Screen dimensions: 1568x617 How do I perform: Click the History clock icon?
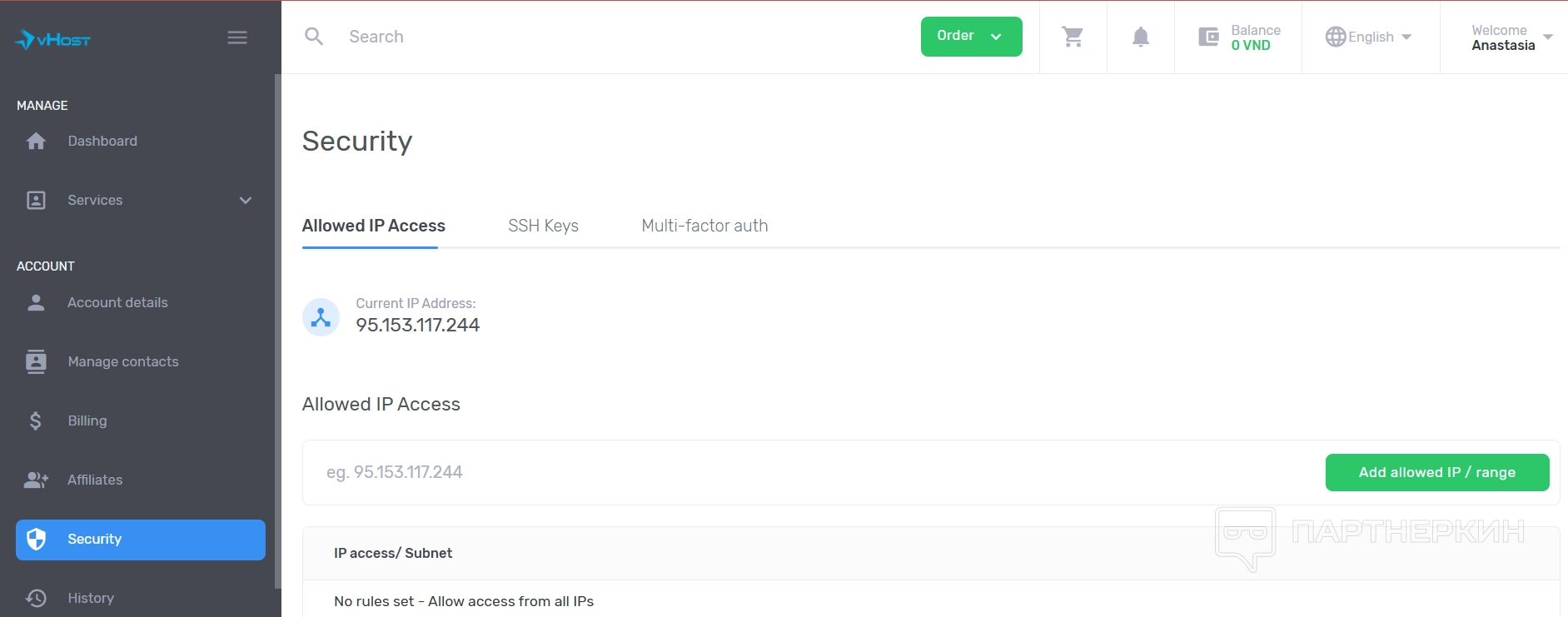coord(36,598)
